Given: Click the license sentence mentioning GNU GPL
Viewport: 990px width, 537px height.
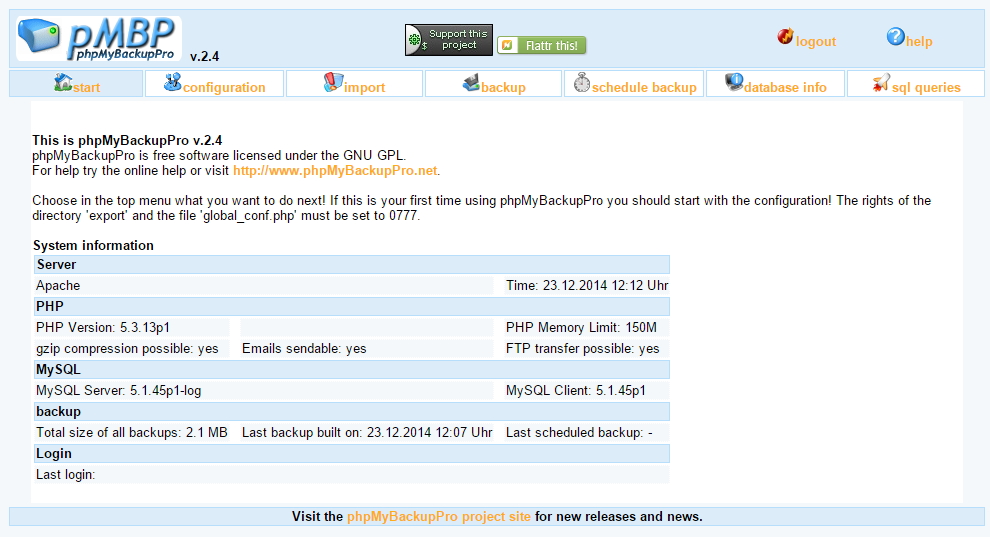Looking at the screenshot, I should pyautogui.click(x=219, y=155).
